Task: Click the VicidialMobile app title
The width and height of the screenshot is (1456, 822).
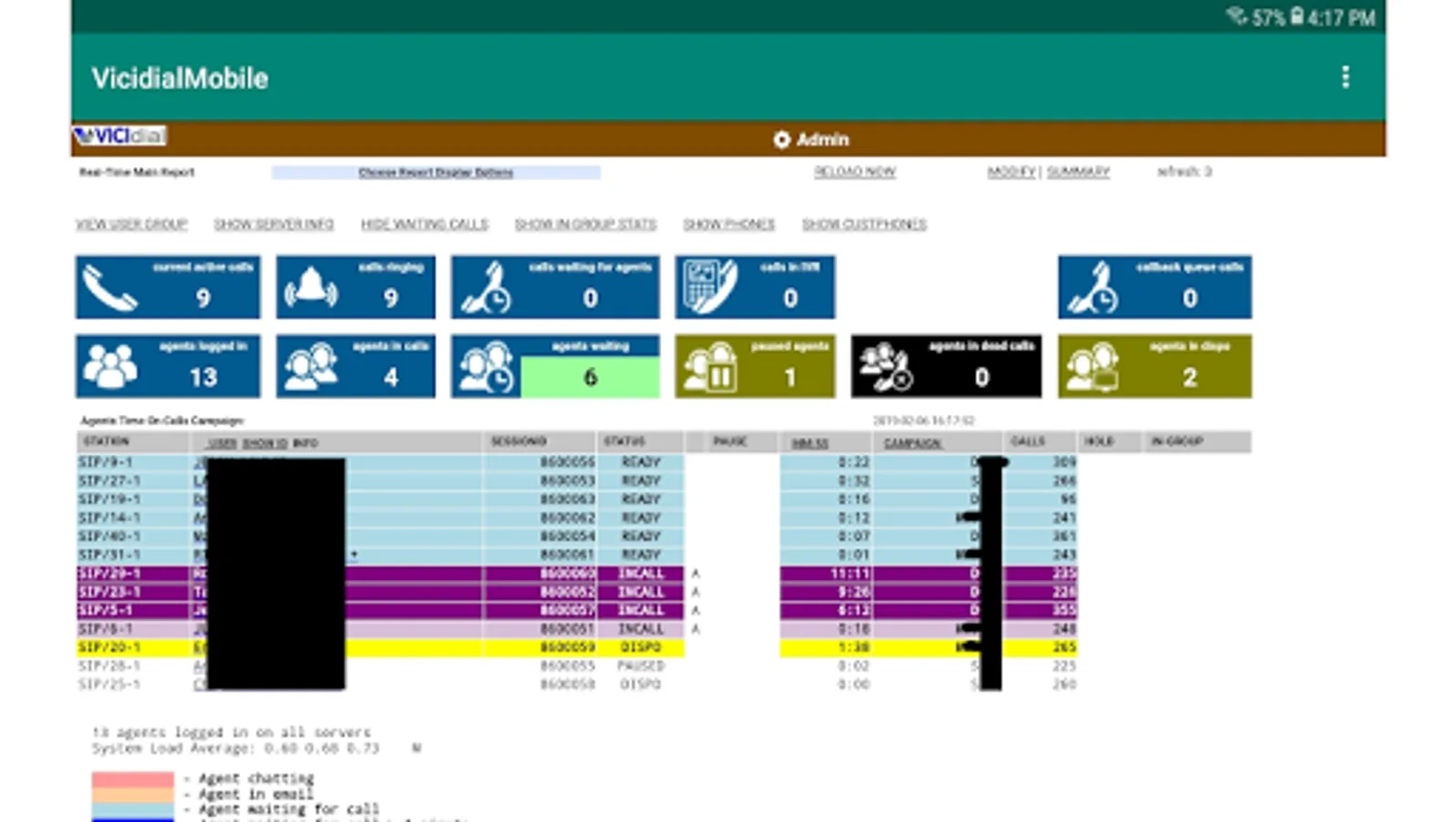Action: tap(180, 79)
